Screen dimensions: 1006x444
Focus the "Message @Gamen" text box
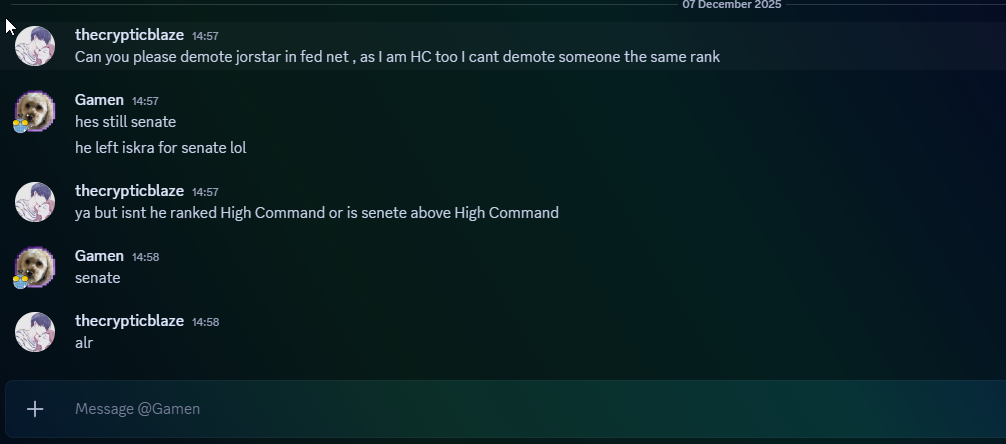pyautogui.click(x=500, y=409)
